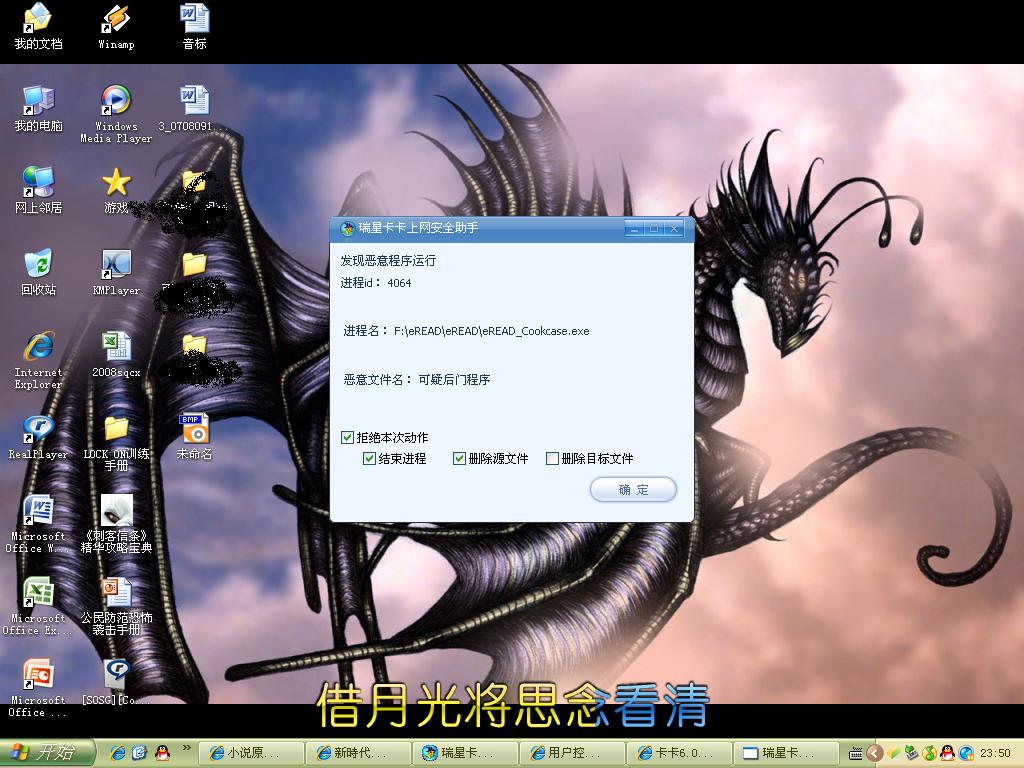
Task: Click the quick launch show desktop icon
Action: (140, 753)
